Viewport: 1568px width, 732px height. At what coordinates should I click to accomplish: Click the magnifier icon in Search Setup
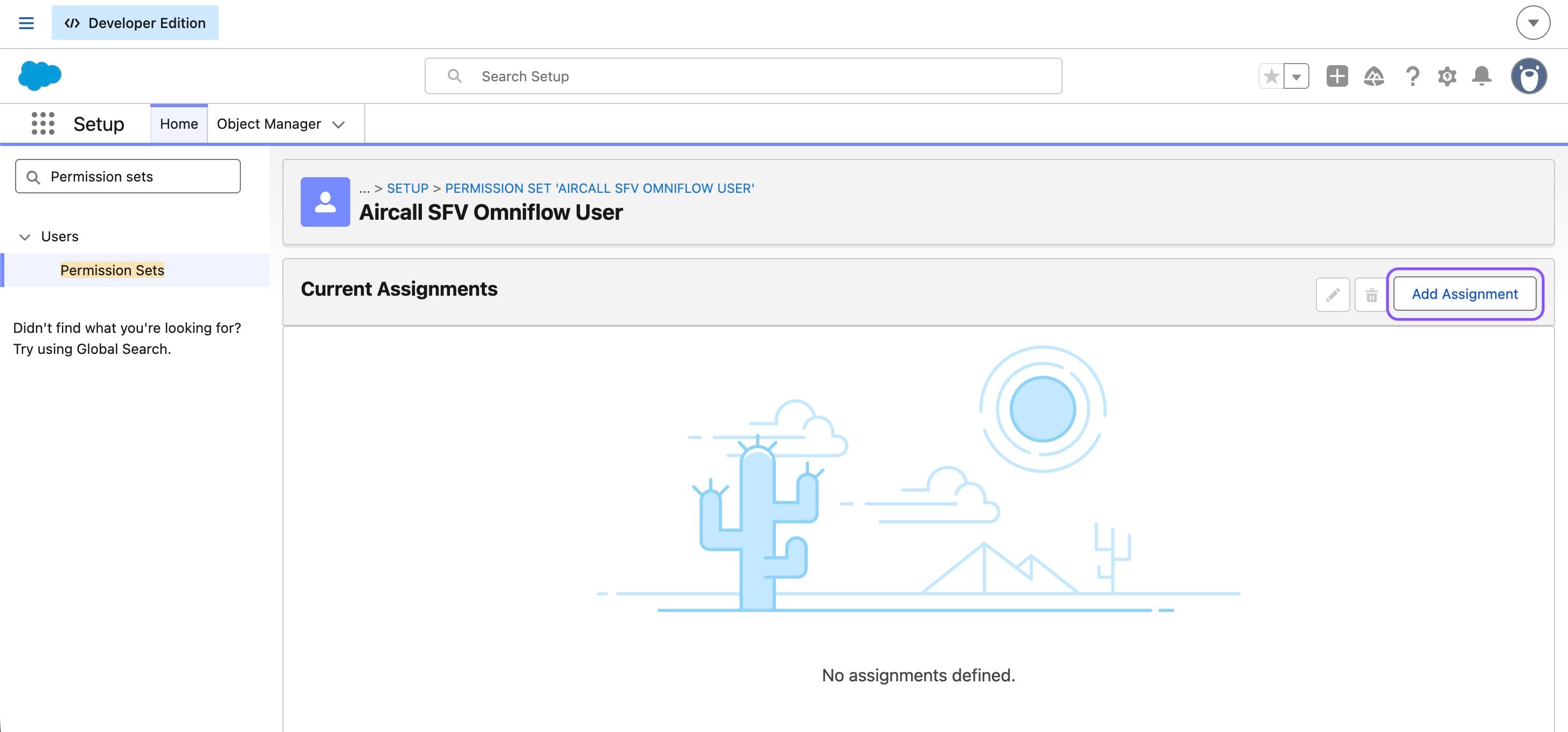pos(454,76)
